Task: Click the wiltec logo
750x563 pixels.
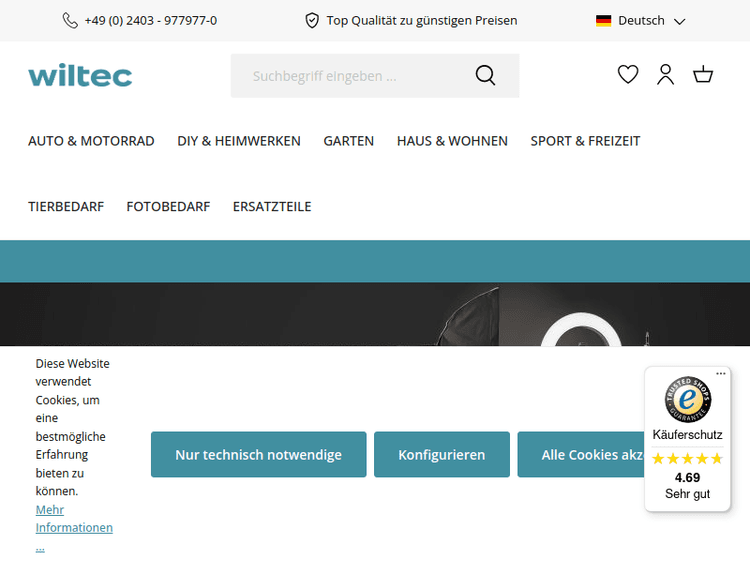Action: pyautogui.click(x=80, y=75)
